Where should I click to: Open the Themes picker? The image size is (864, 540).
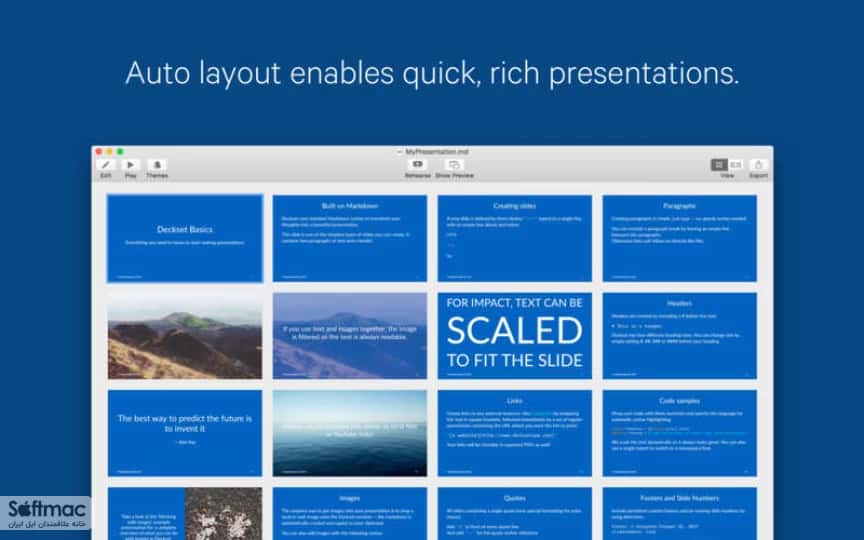pyautogui.click(x=157, y=165)
